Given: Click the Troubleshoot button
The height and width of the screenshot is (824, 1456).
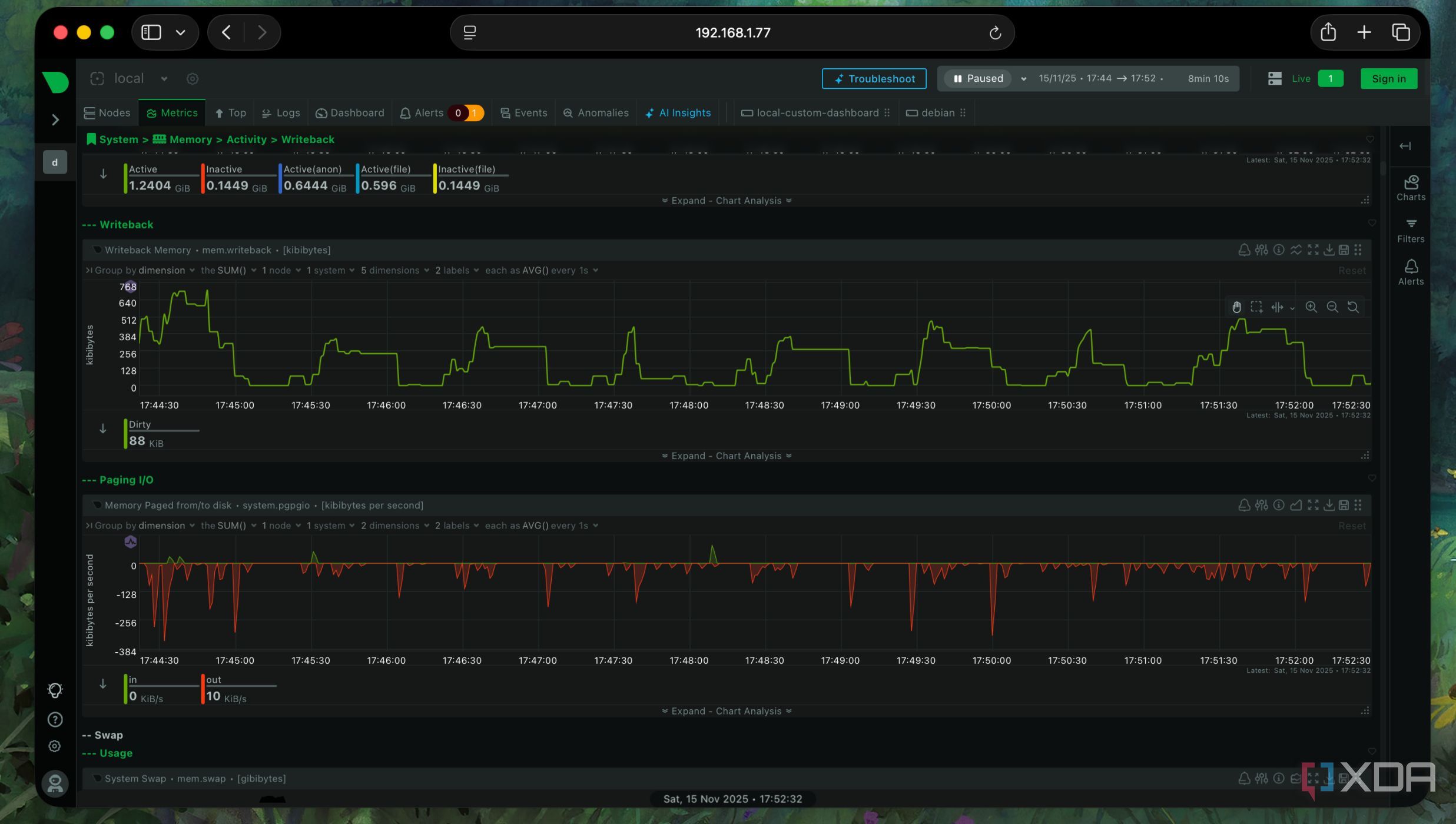Looking at the screenshot, I should (x=874, y=79).
